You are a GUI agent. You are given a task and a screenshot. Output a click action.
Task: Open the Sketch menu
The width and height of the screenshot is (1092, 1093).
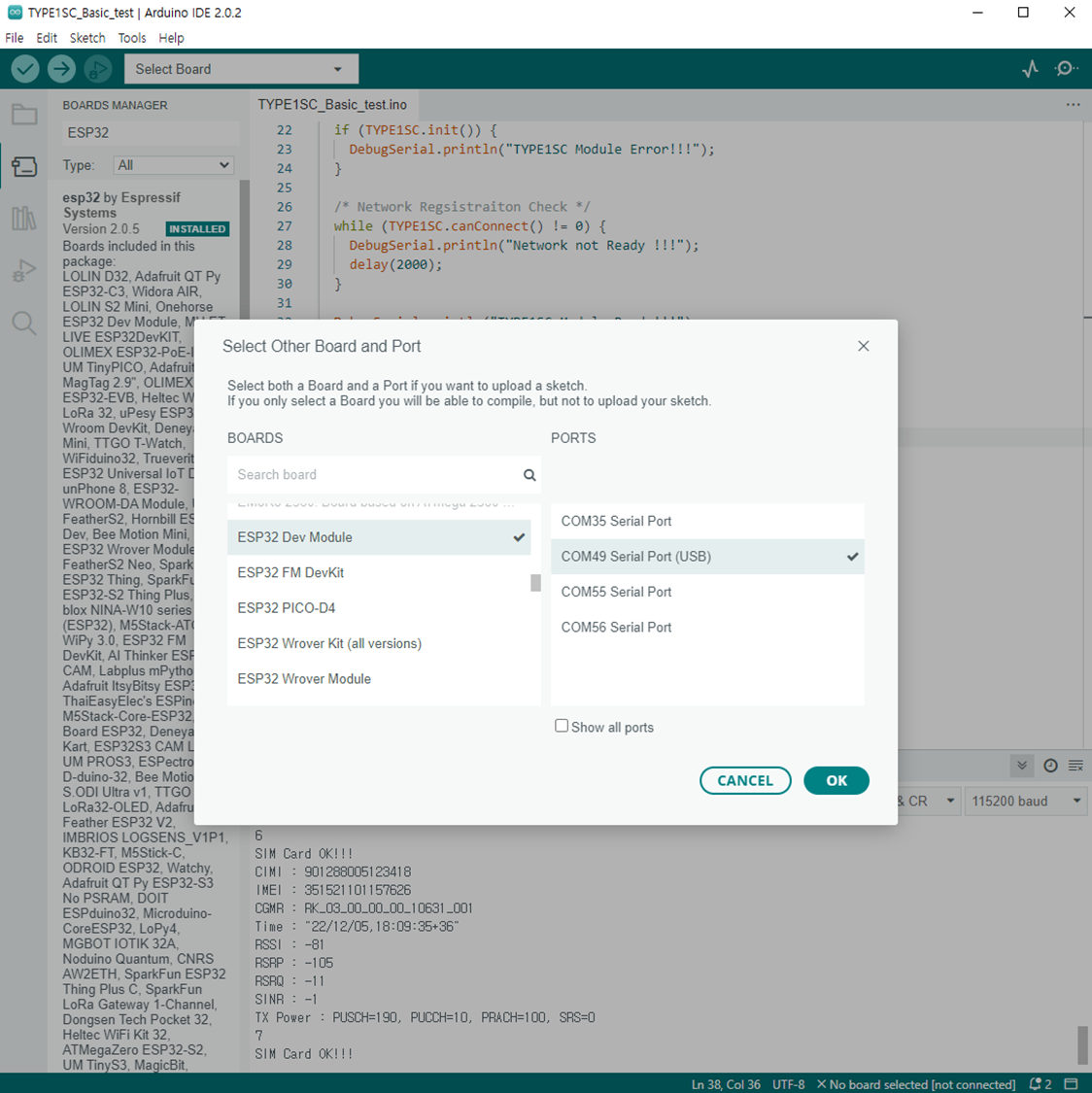87,38
